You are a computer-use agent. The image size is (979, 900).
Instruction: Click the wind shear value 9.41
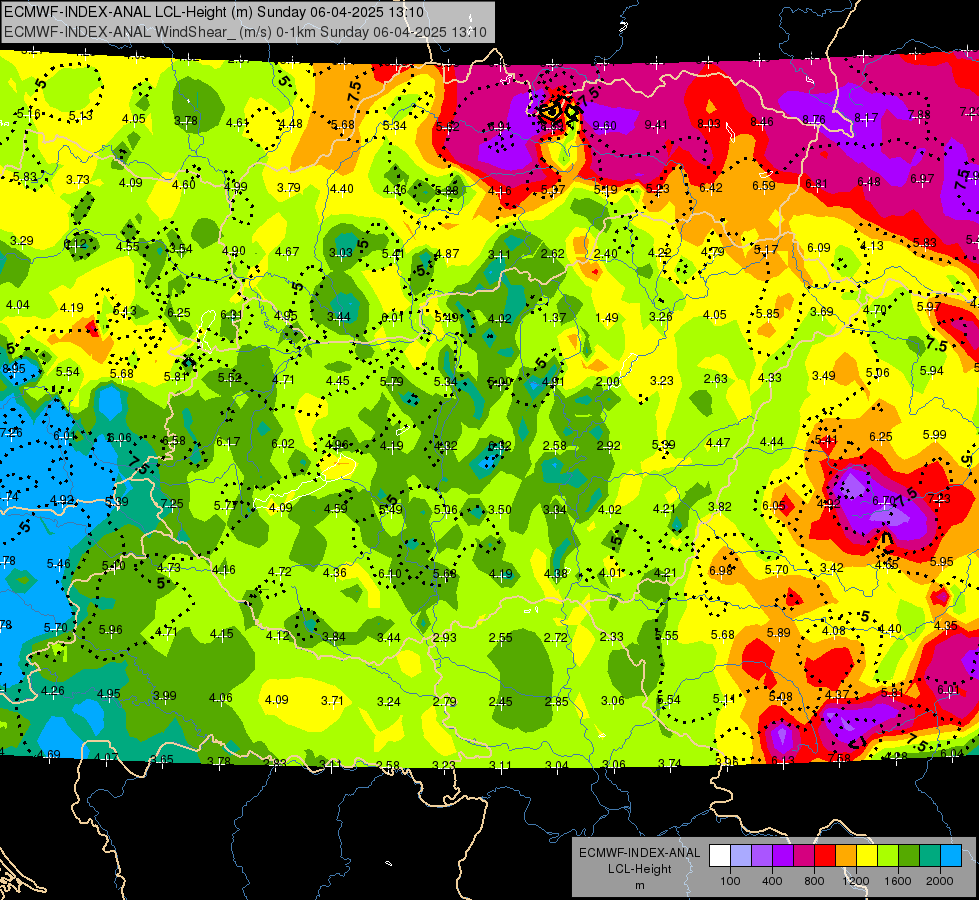click(x=656, y=125)
